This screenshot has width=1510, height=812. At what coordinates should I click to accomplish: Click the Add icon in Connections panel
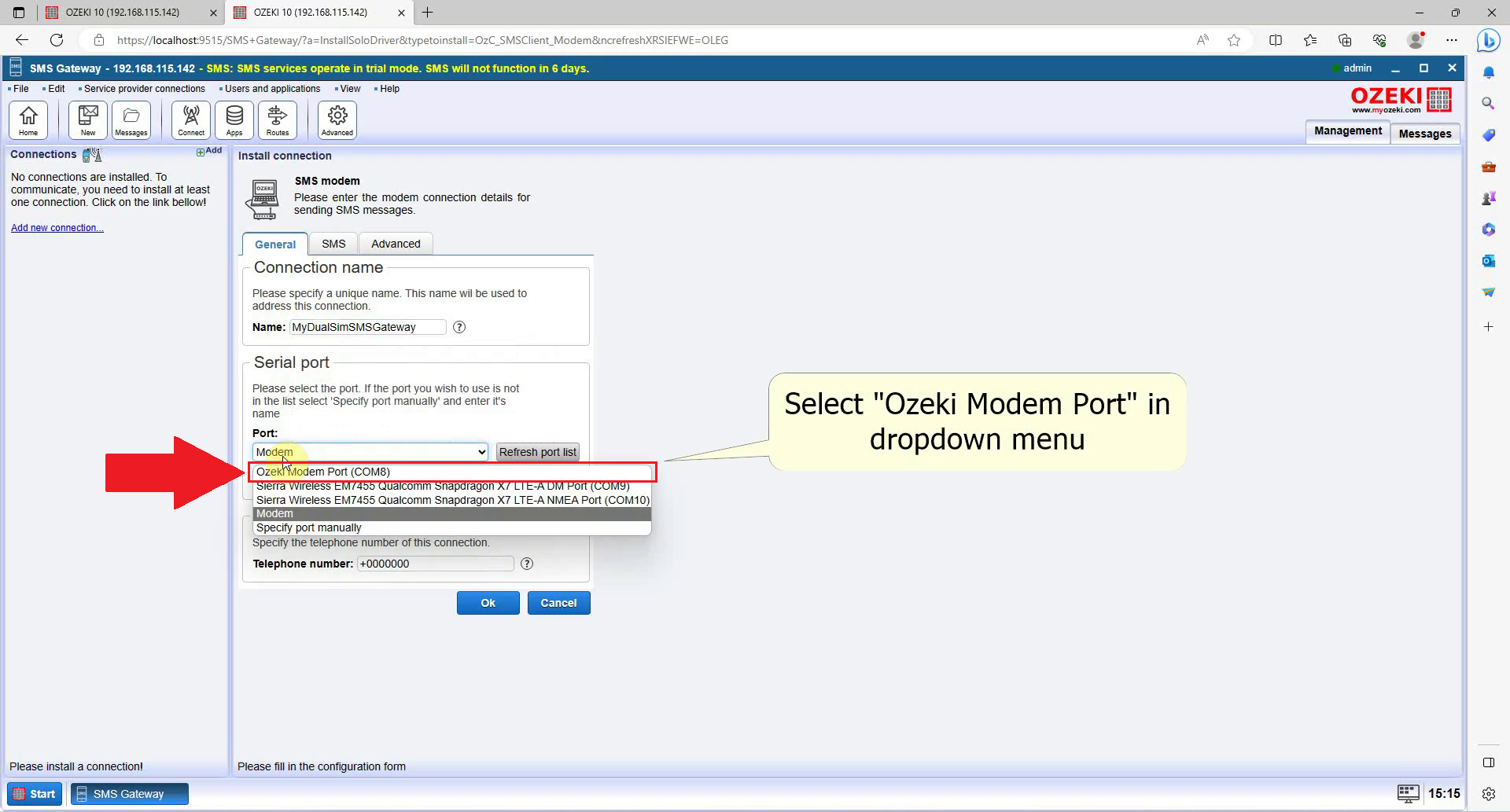[209, 151]
